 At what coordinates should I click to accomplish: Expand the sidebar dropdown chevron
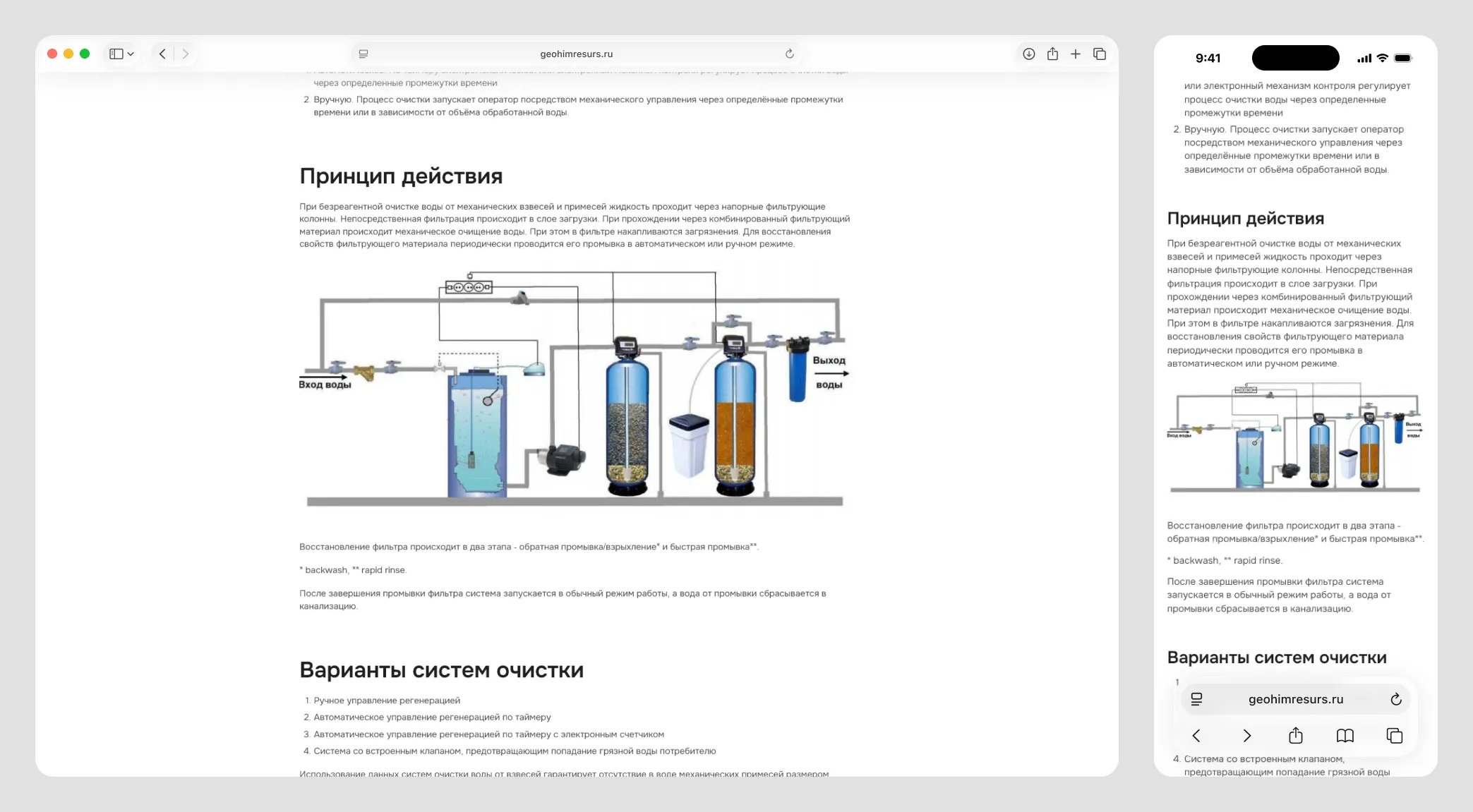pos(131,54)
